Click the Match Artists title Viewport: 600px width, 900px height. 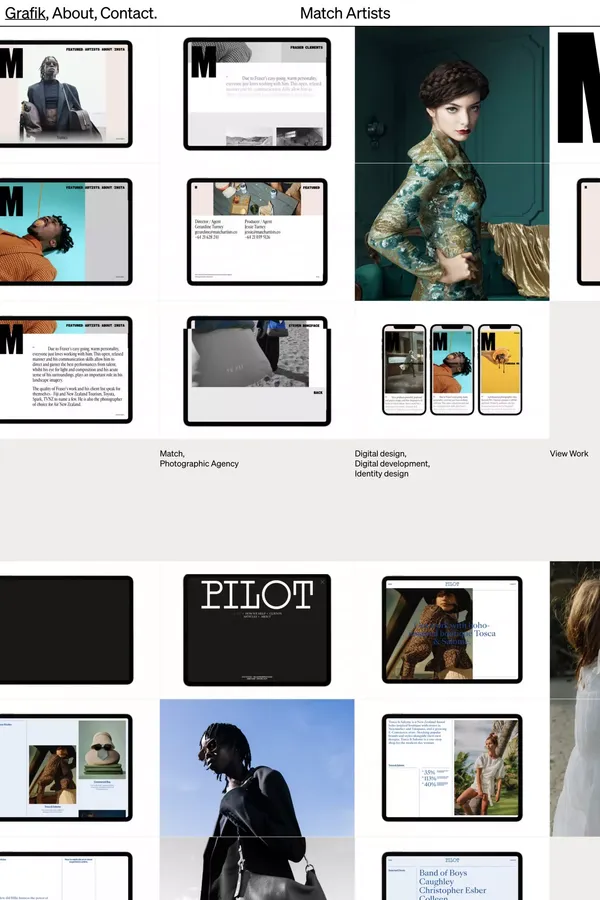coord(345,13)
